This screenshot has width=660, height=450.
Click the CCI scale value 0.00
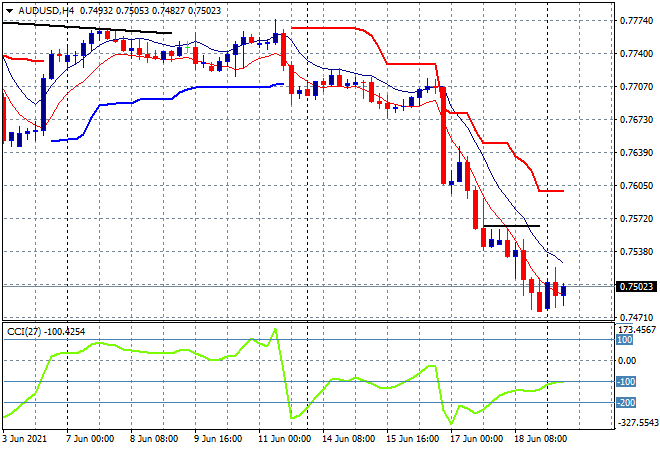pyautogui.click(x=627, y=360)
